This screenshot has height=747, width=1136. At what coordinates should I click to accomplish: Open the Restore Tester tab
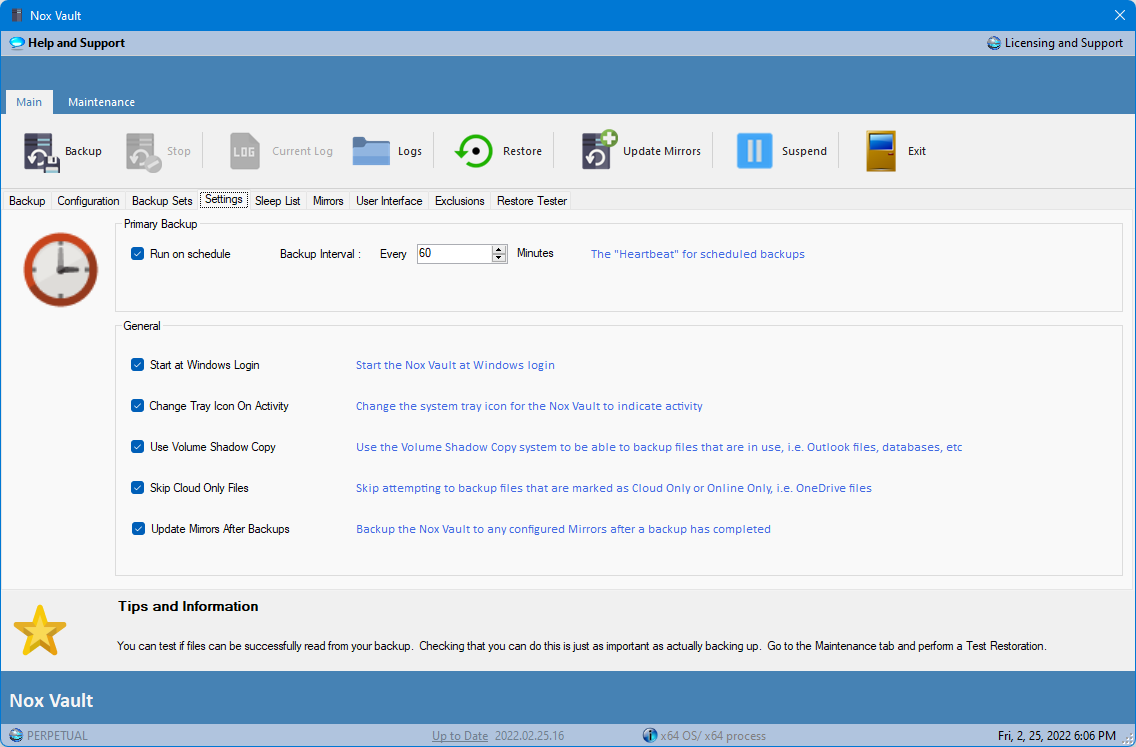(532, 201)
